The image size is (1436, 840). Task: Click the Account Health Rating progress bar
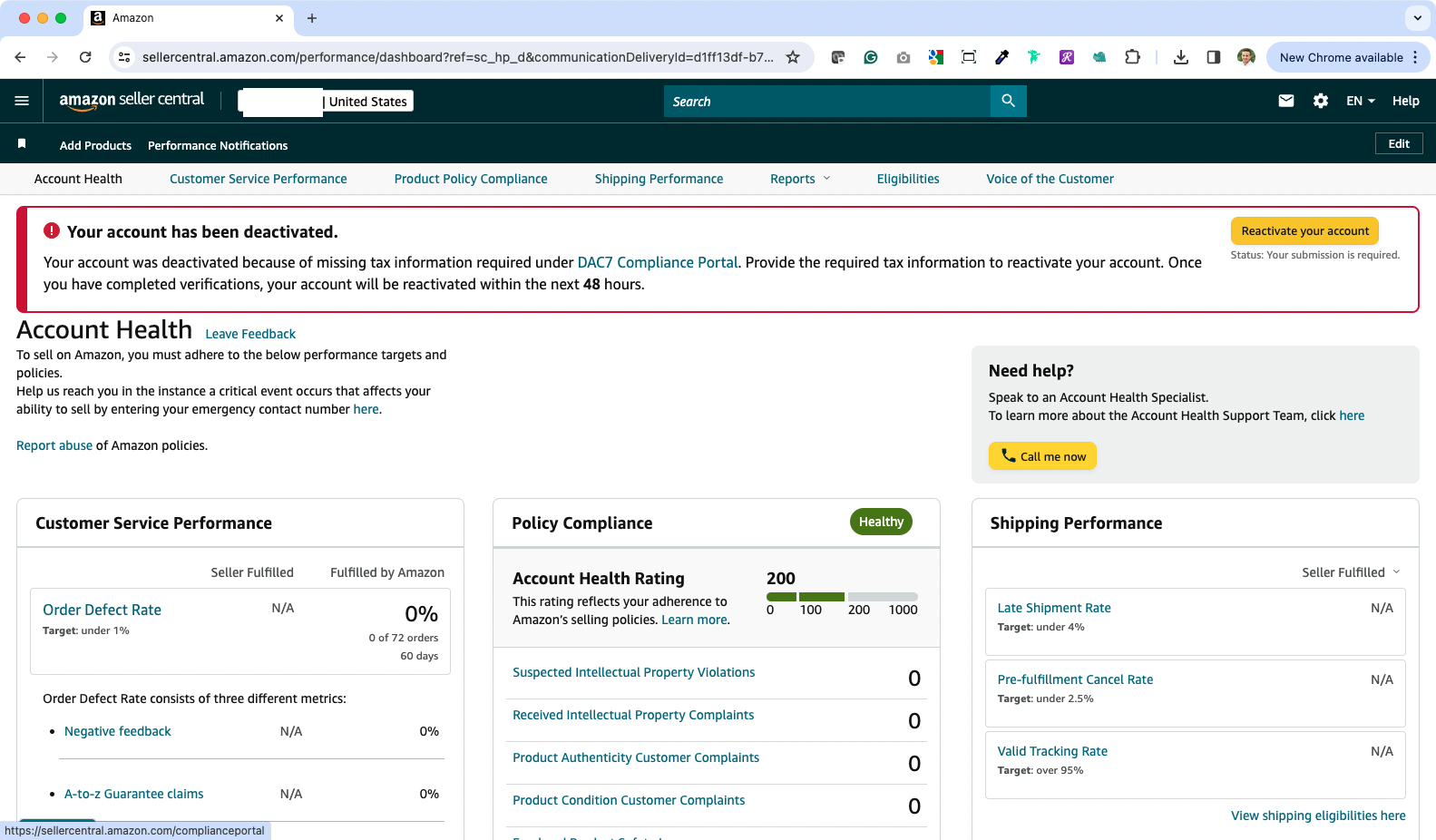coord(842,597)
